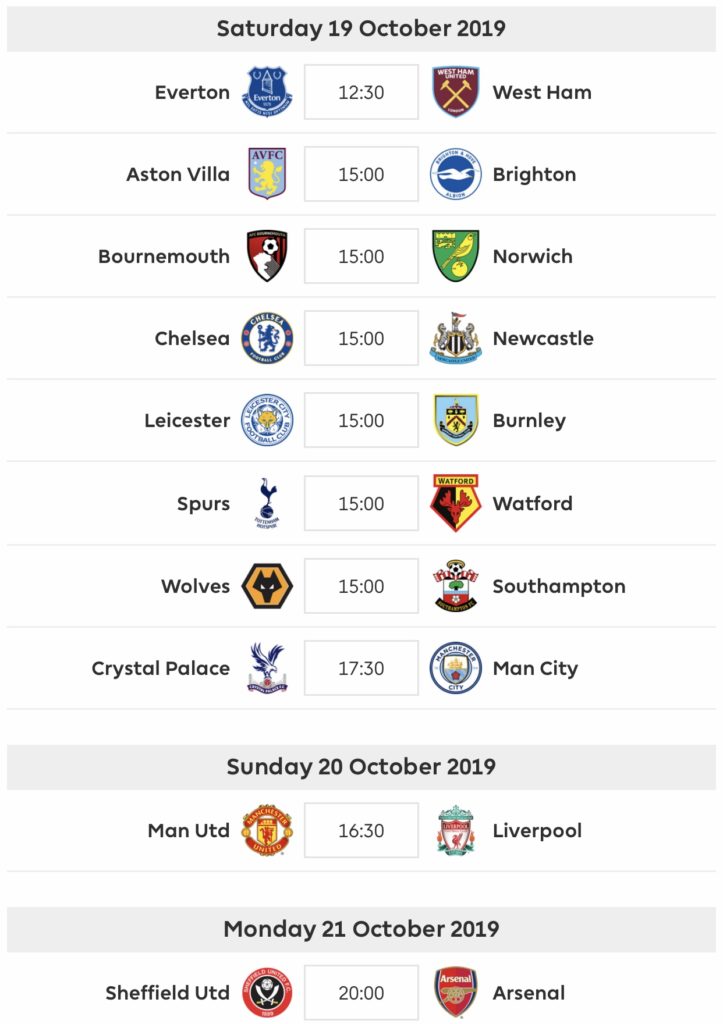This screenshot has width=723, height=1024.
Task: Click the 16:30 Man Utd kickoff time
Action: pyautogui.click(x=361, y=830)
